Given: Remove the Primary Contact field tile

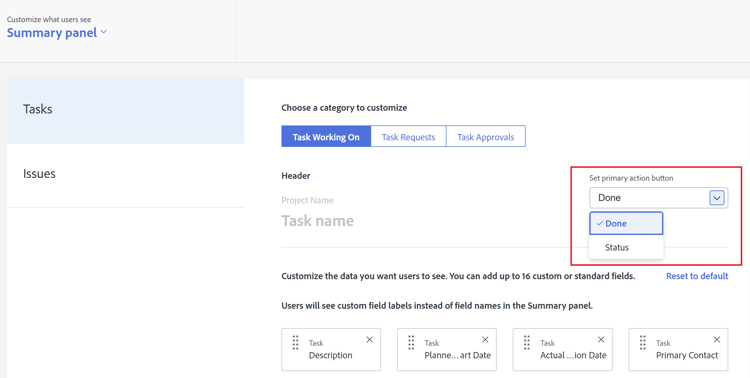Looking at the screenshot, I should pyautogui.click(x=717, y=340).
